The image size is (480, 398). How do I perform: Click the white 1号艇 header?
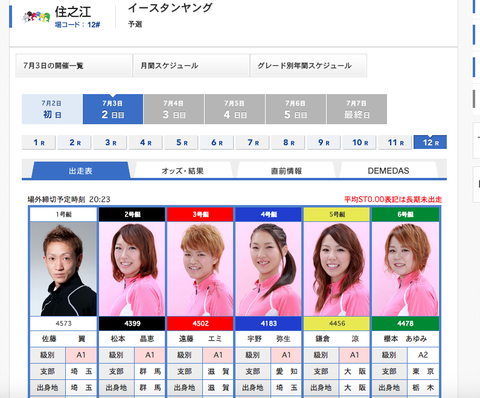(x=63, y=214)
